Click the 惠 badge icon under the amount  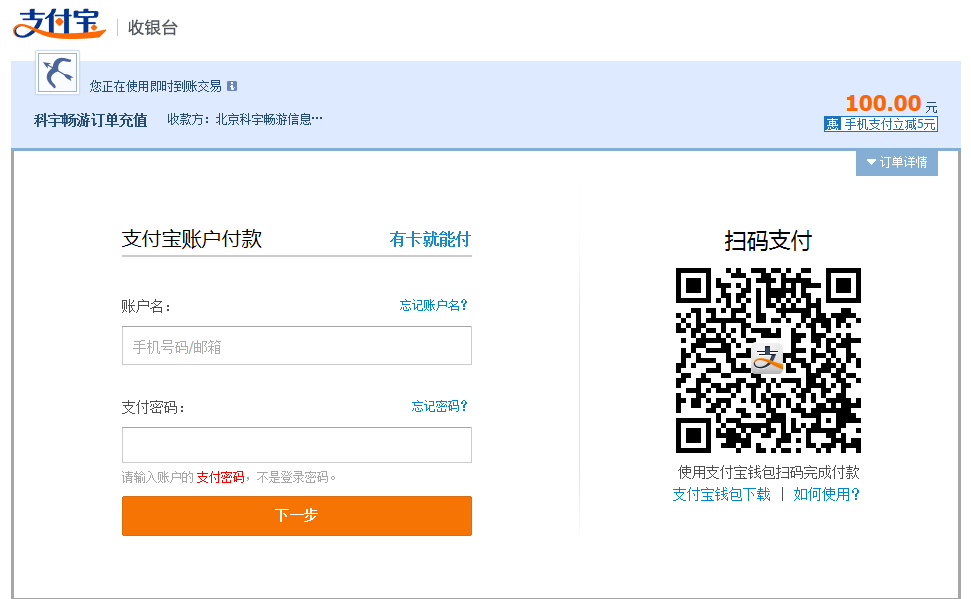(x=832, y=125)
